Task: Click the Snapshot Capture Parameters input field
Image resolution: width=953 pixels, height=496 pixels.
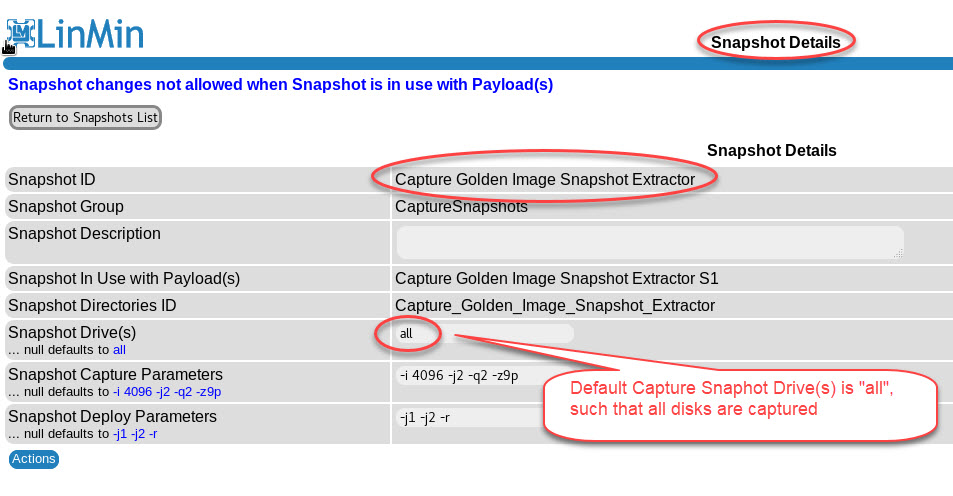Action: pos(468,376)
